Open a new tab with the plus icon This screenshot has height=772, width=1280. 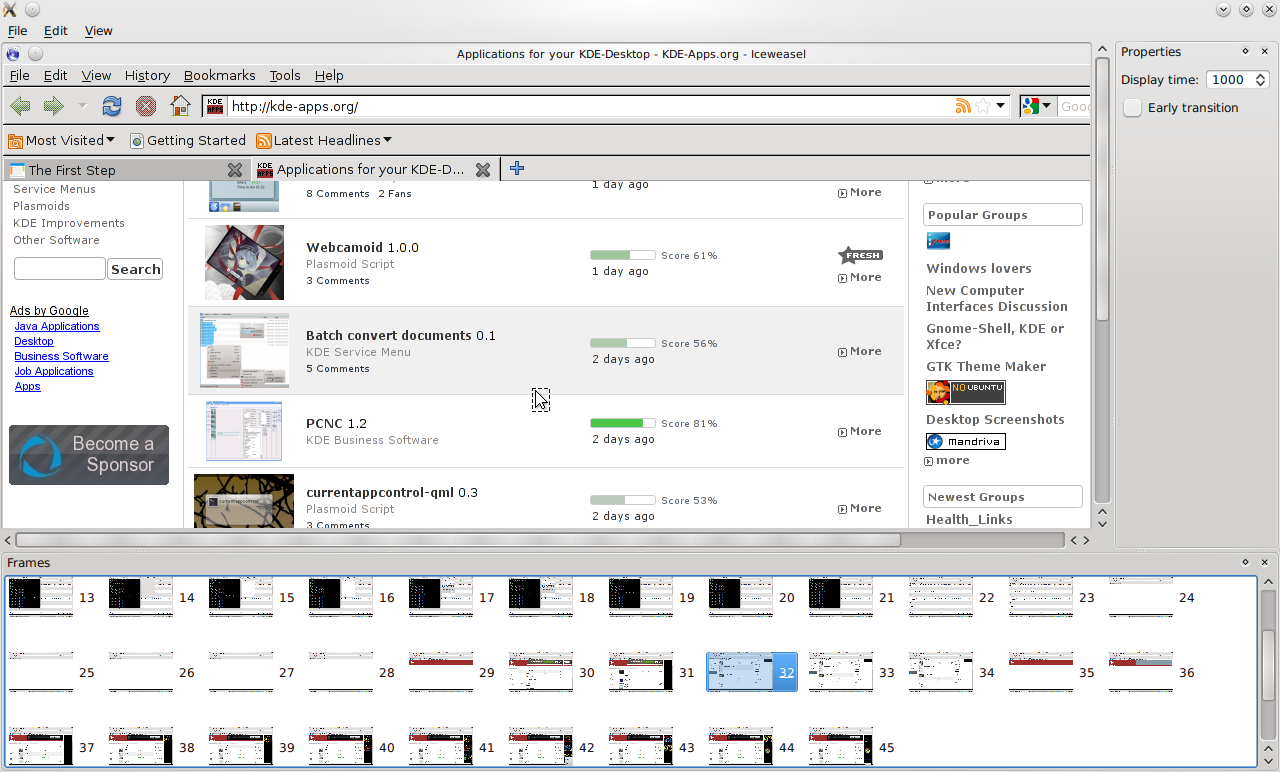[x=517, y=169]
